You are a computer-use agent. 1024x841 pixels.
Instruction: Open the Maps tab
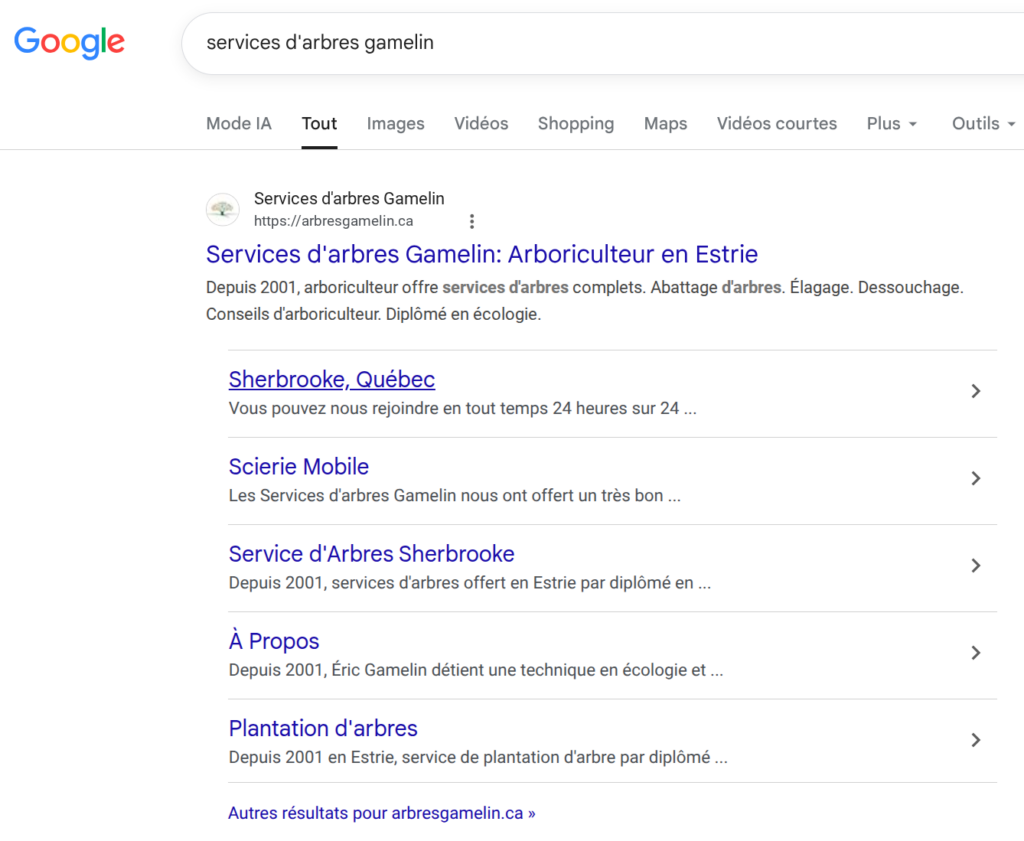(665, 123)
